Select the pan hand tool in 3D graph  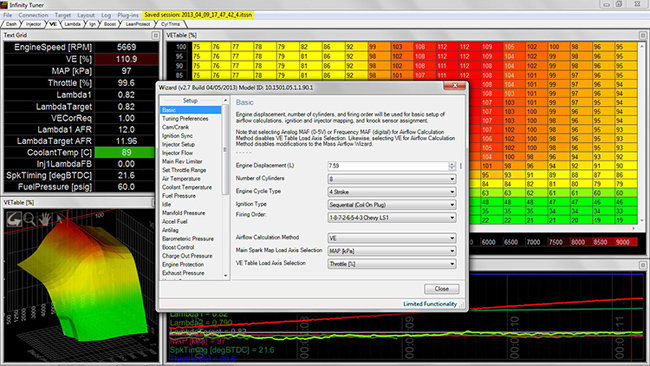pyautogui.click(x=45, y=219)
